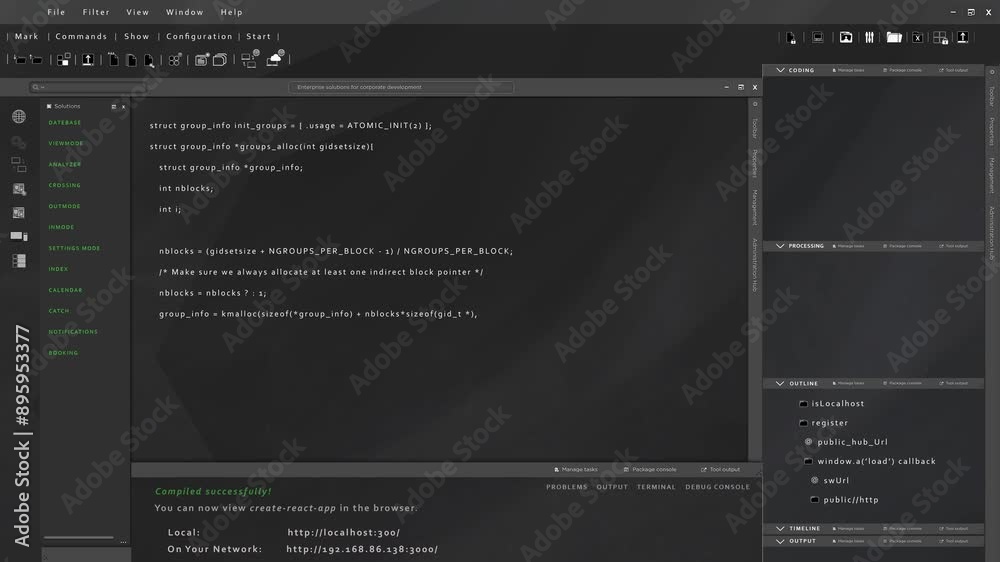Click the search field above Solutions

coord(86,87)
